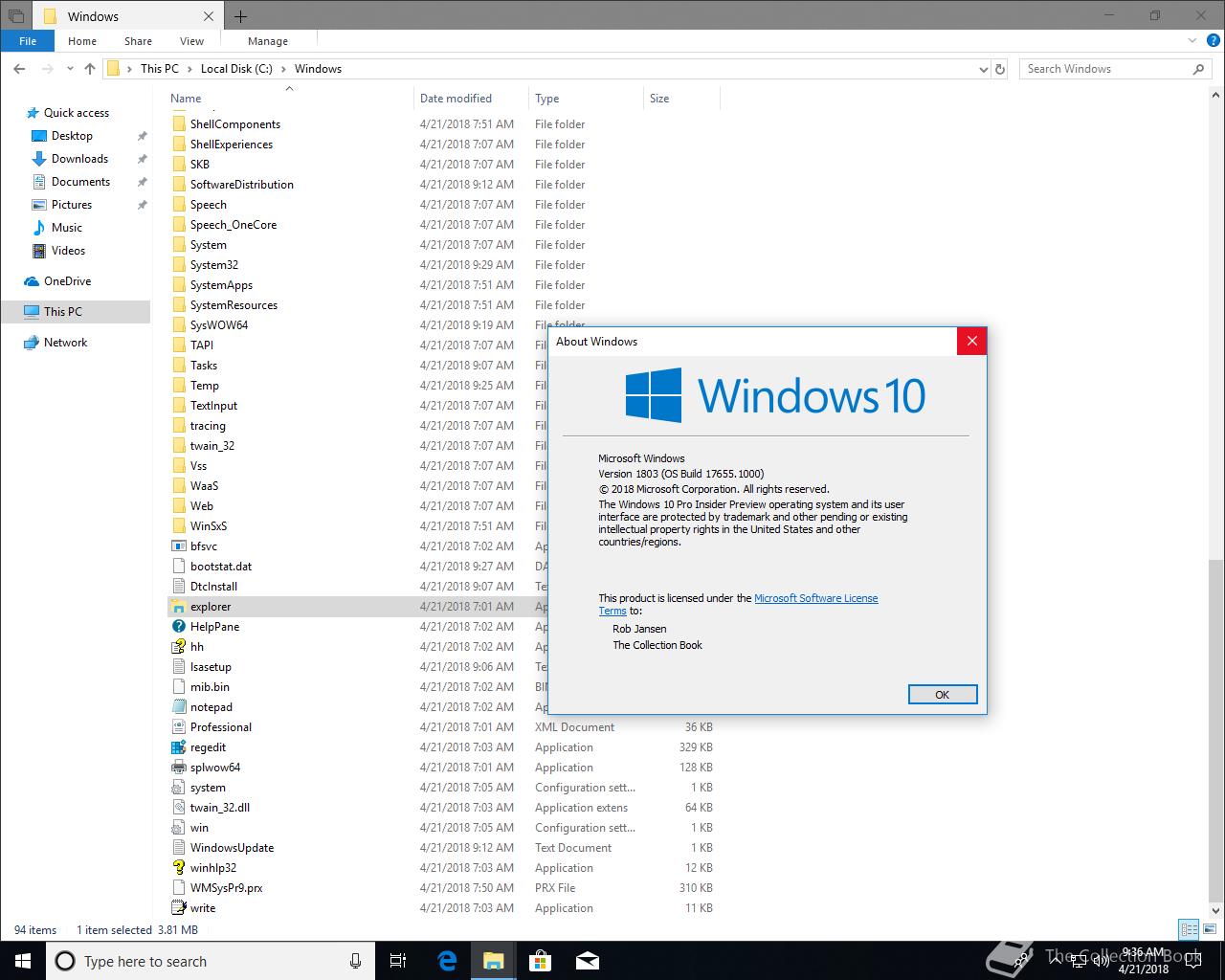This screenshot has width=1225, height=980.
Task: Click the bfsvc application icon
Action: click(178, 546)
